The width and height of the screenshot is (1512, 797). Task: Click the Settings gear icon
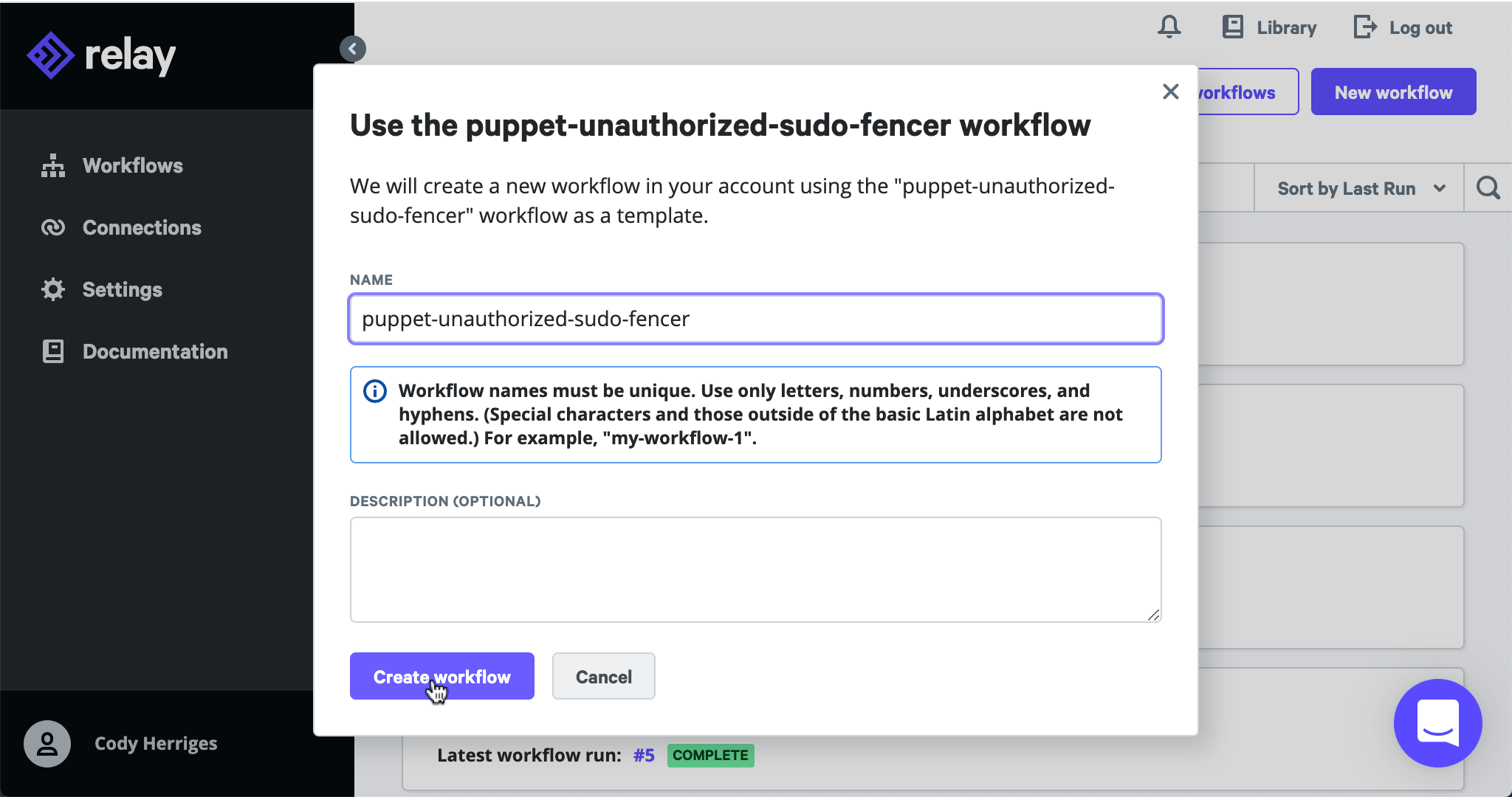point(52,289)
